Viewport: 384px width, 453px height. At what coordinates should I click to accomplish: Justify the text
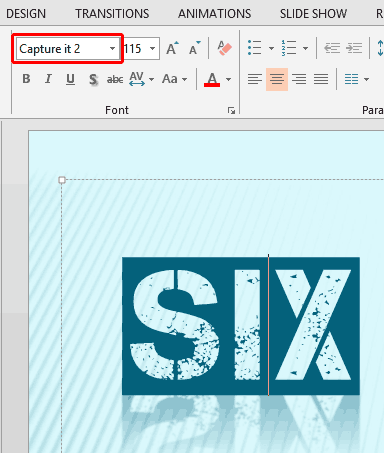click(321, 79)
